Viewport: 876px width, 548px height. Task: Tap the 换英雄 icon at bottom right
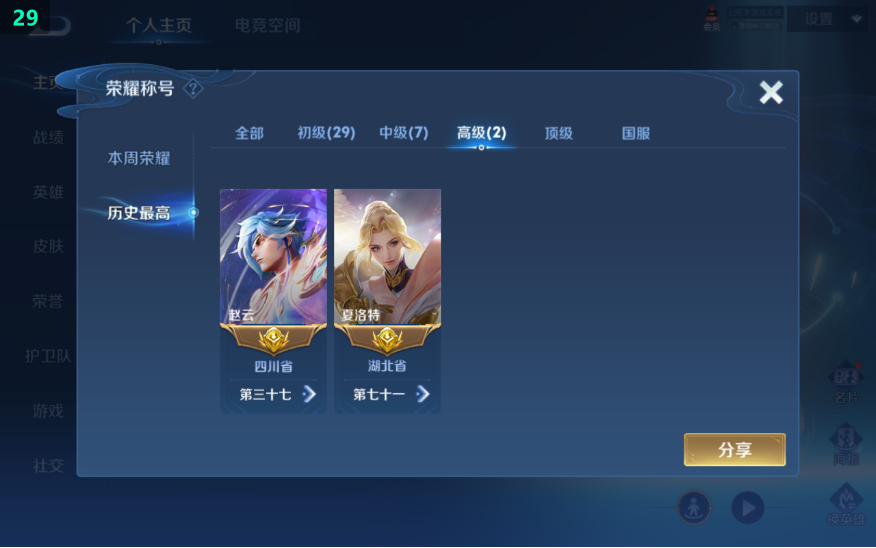coord(846,504)
